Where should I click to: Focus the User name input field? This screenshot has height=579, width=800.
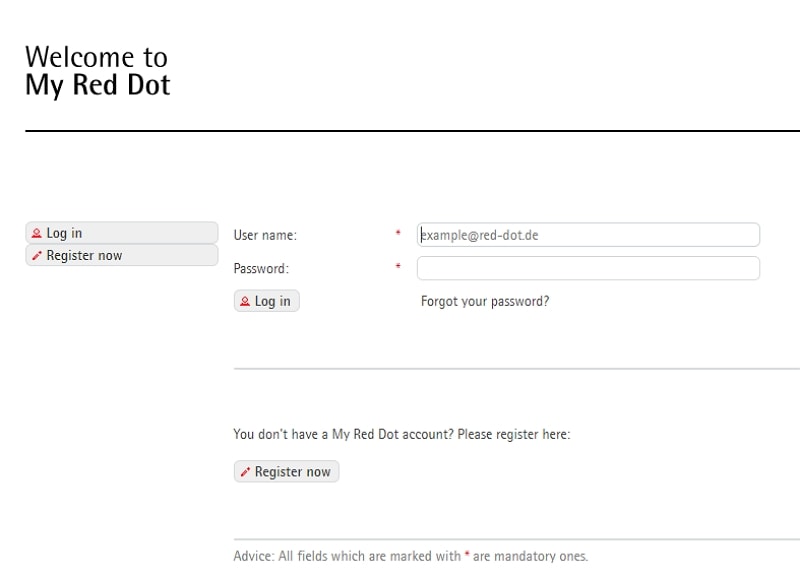(x=588, y=235)
